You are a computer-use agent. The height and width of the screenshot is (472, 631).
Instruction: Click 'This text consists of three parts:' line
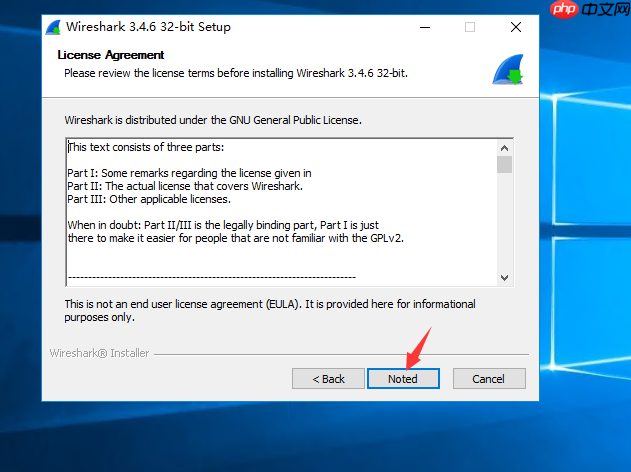coord(146,147)
